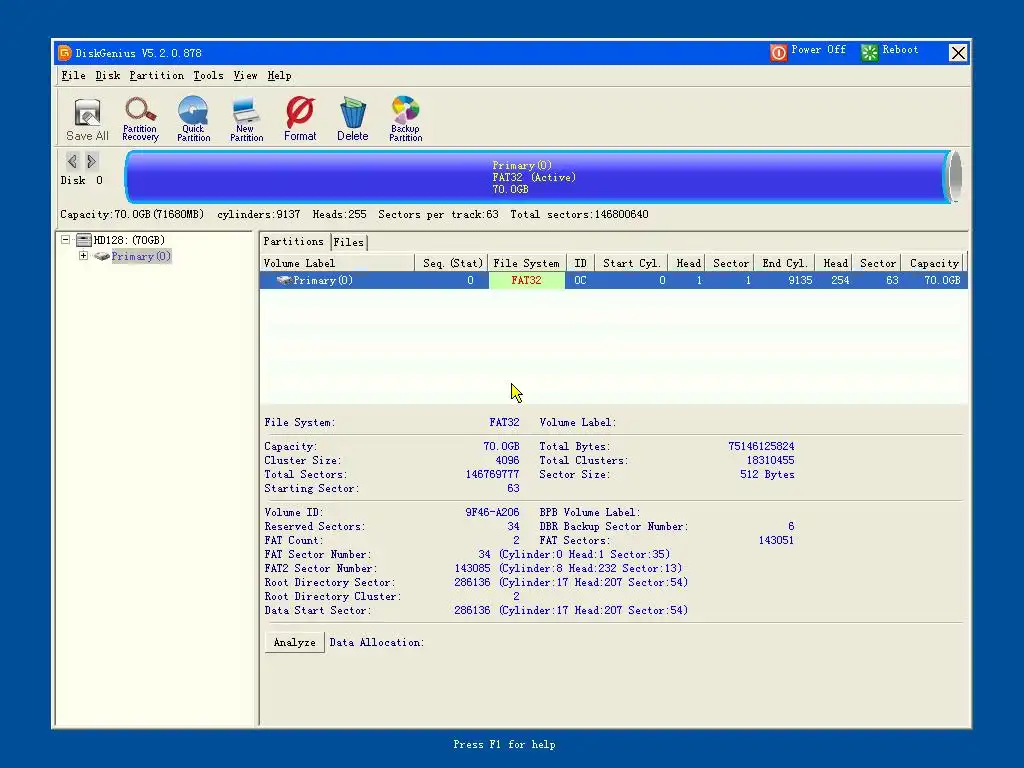1024x768 pixels.
Task: Click Total Sectors value 146769777
Action: tap(492, 475)
